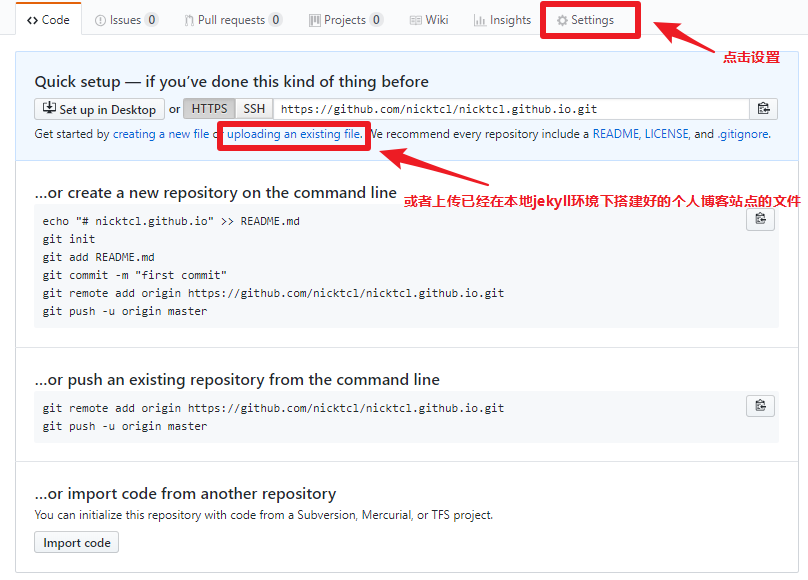Click the desktop download icon
Viewport: 808px width, 580px height.
tap(49, 108)
